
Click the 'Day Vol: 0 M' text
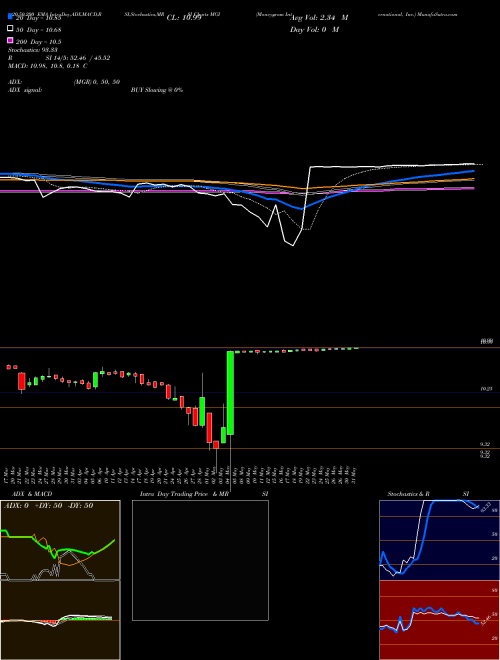(314, 29)
